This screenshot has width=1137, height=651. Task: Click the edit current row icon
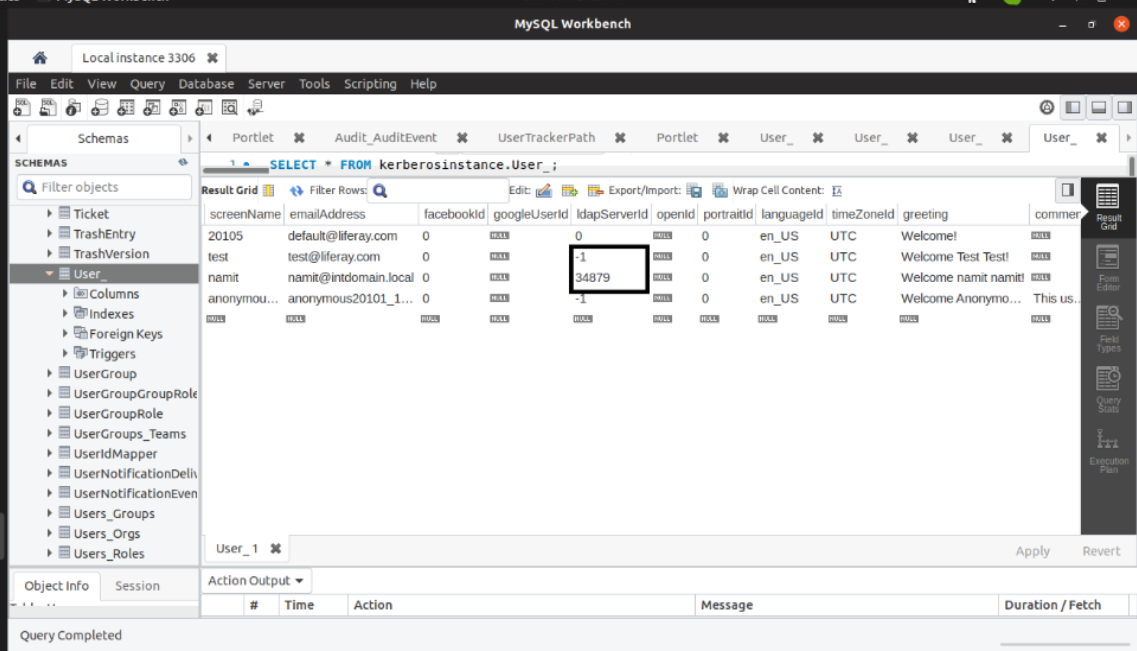pos(544,191)
